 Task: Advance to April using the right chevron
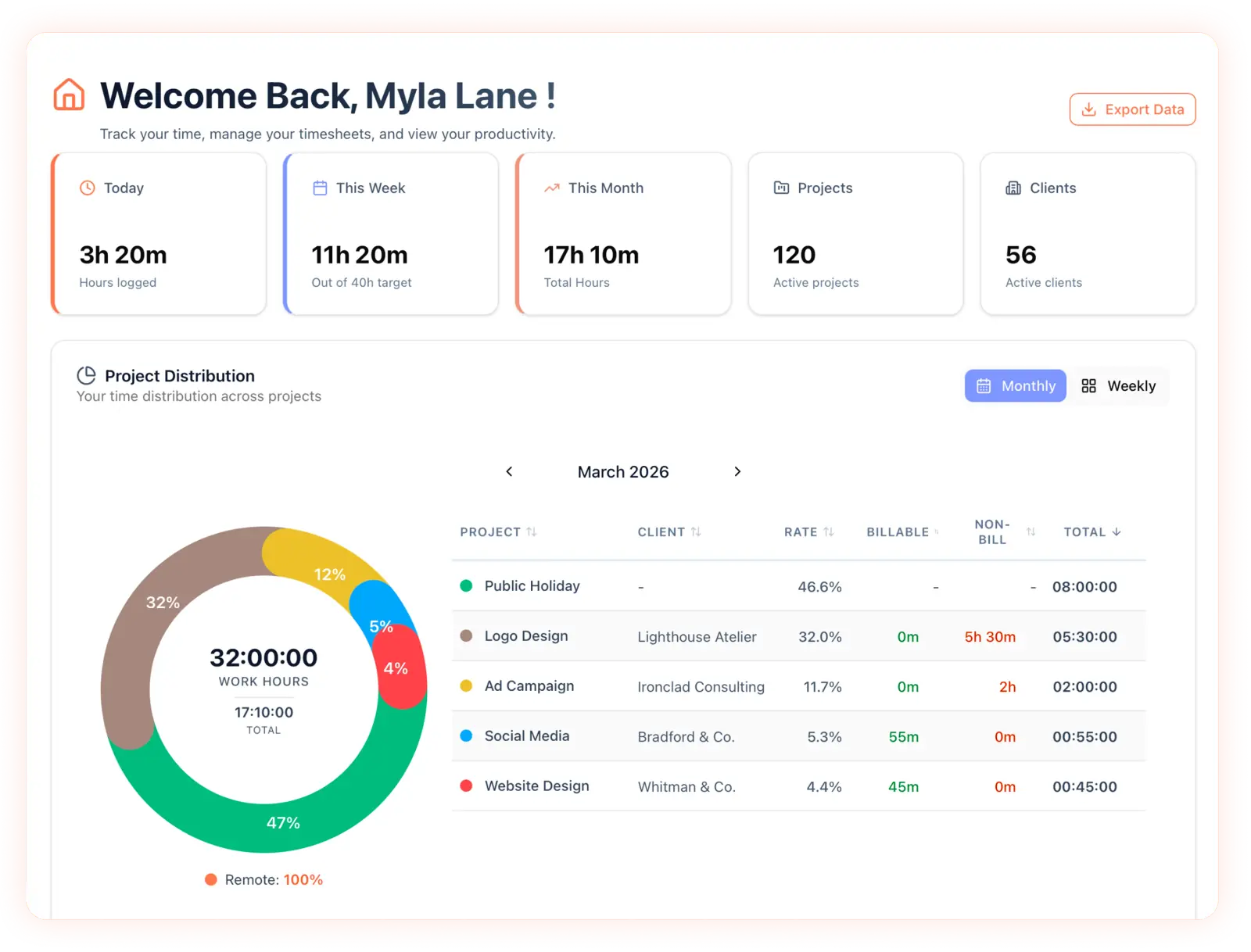pyautogui.click(x=737, y=471)
